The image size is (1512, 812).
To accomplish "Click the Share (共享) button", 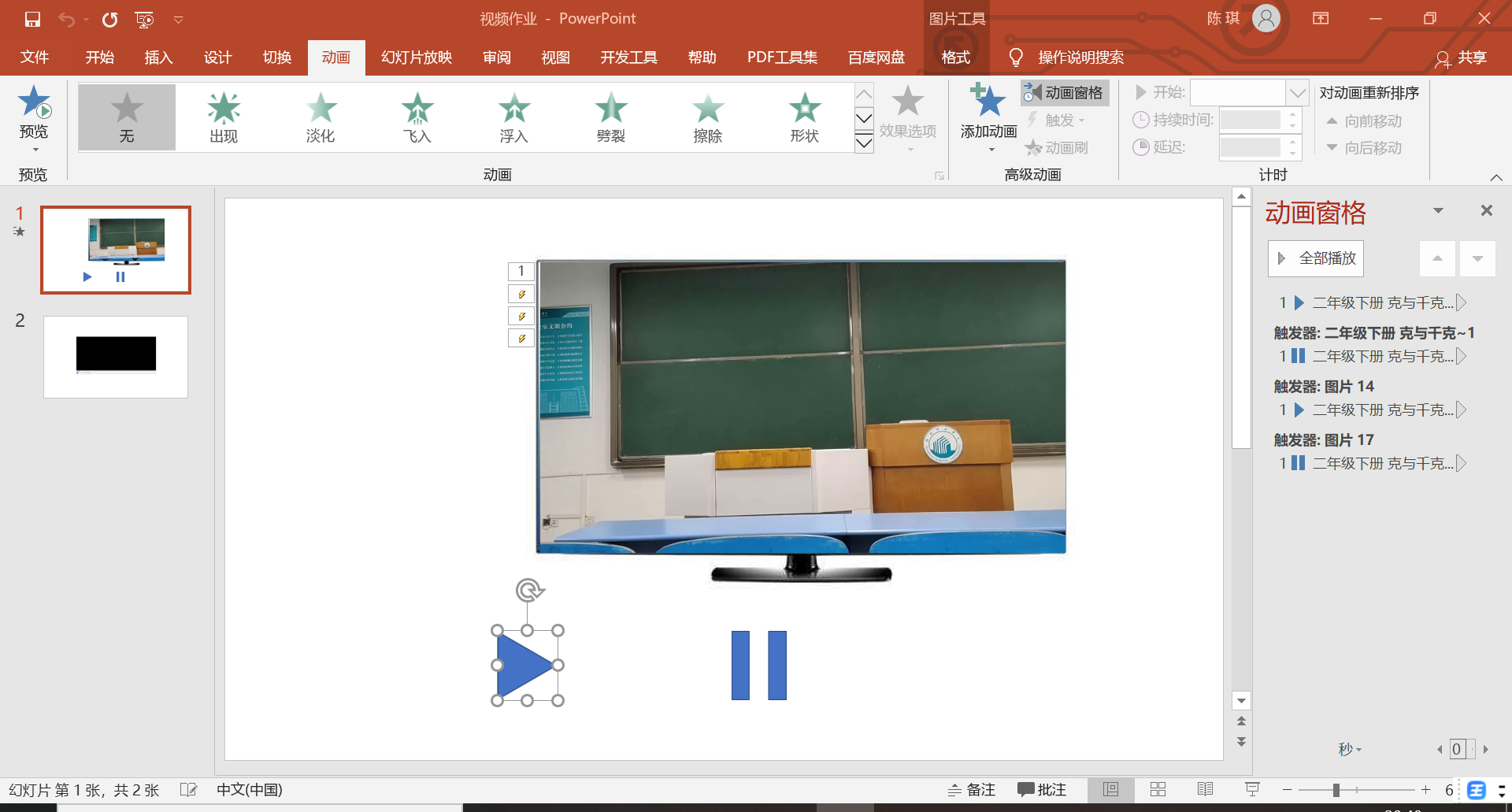I will coord(1462,58).
